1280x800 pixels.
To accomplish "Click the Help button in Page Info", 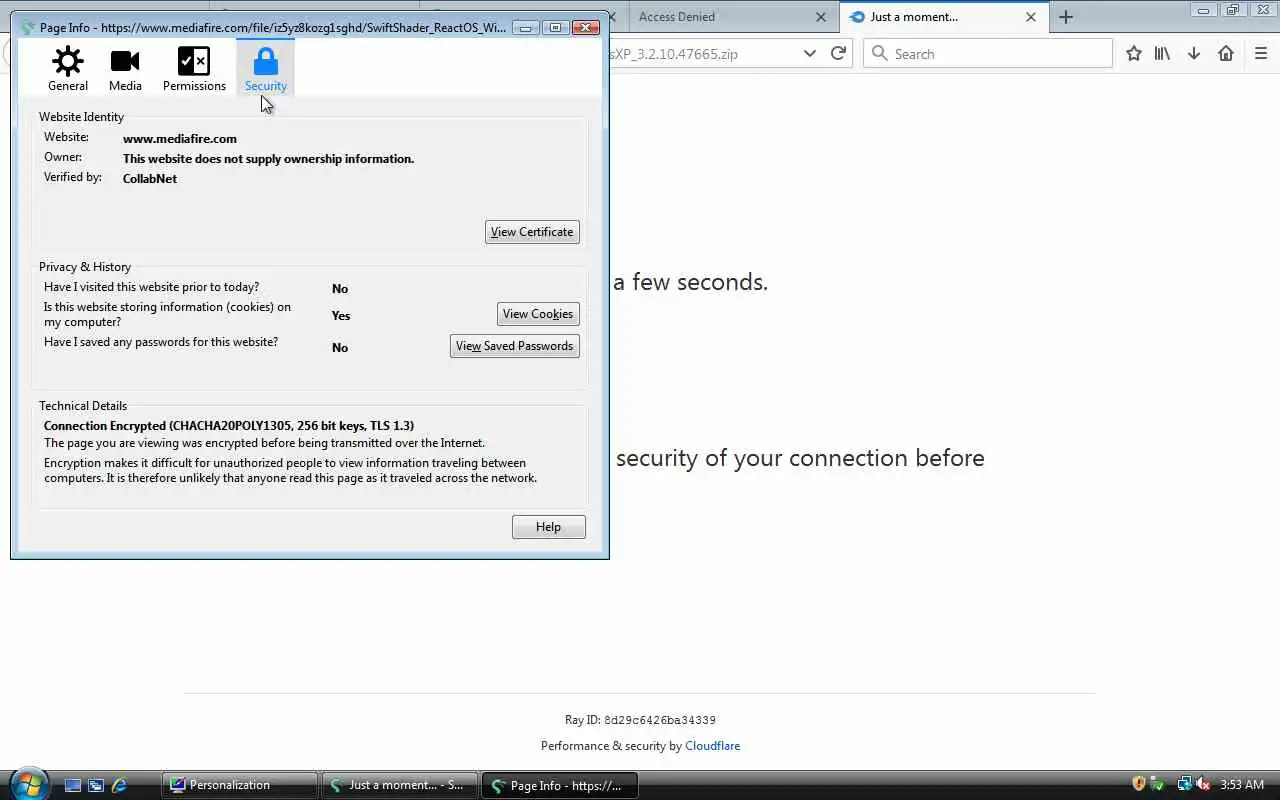I will pyautogui.click(x=548, y=527).
